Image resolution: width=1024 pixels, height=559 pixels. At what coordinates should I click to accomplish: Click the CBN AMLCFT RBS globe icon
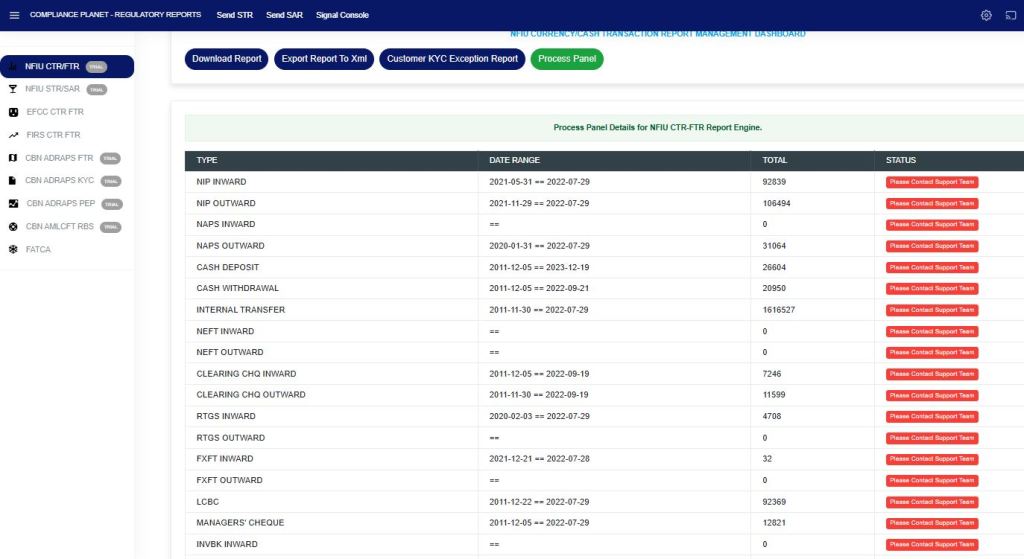[x=13, y=227]
